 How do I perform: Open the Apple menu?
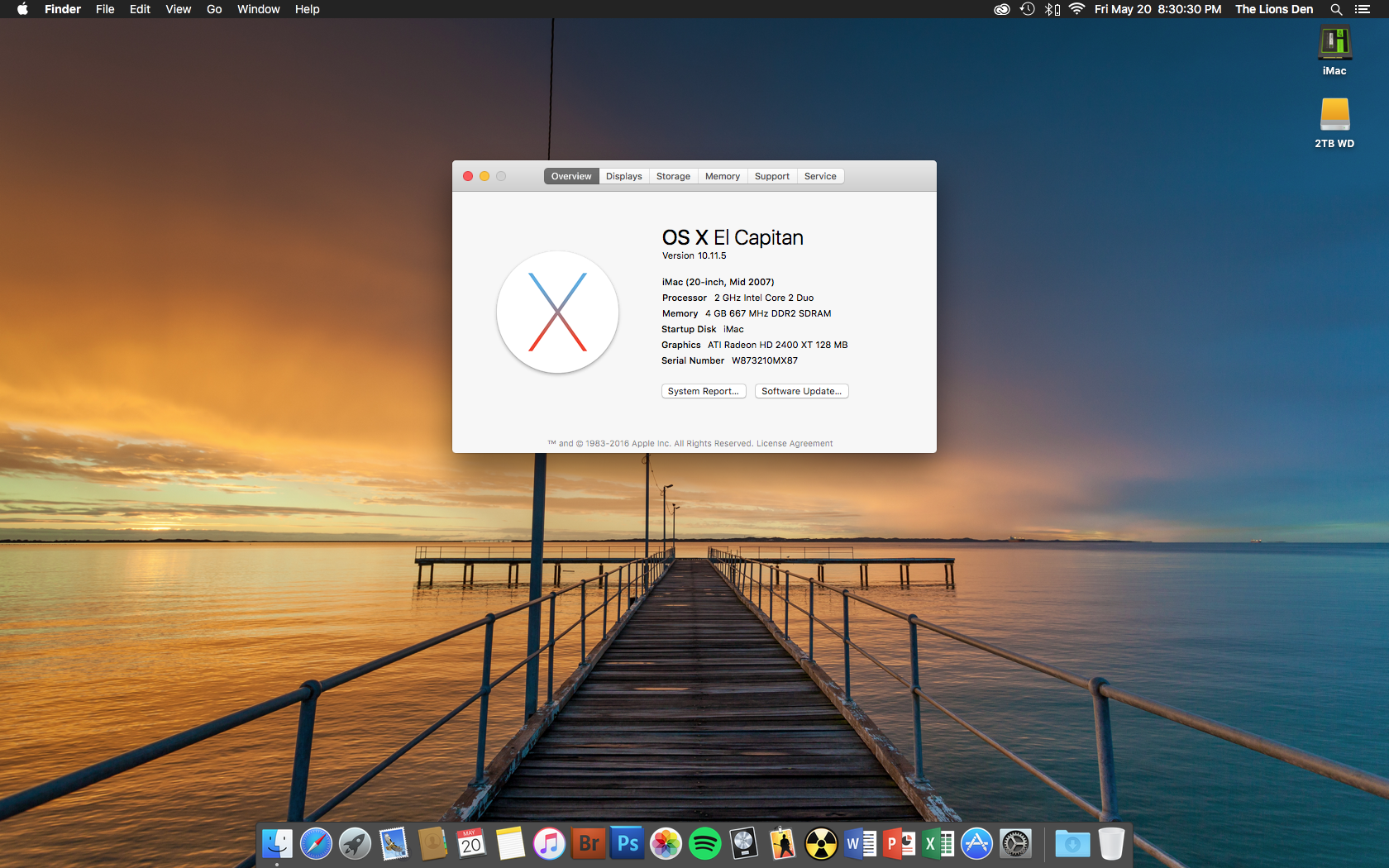[22, 9]
